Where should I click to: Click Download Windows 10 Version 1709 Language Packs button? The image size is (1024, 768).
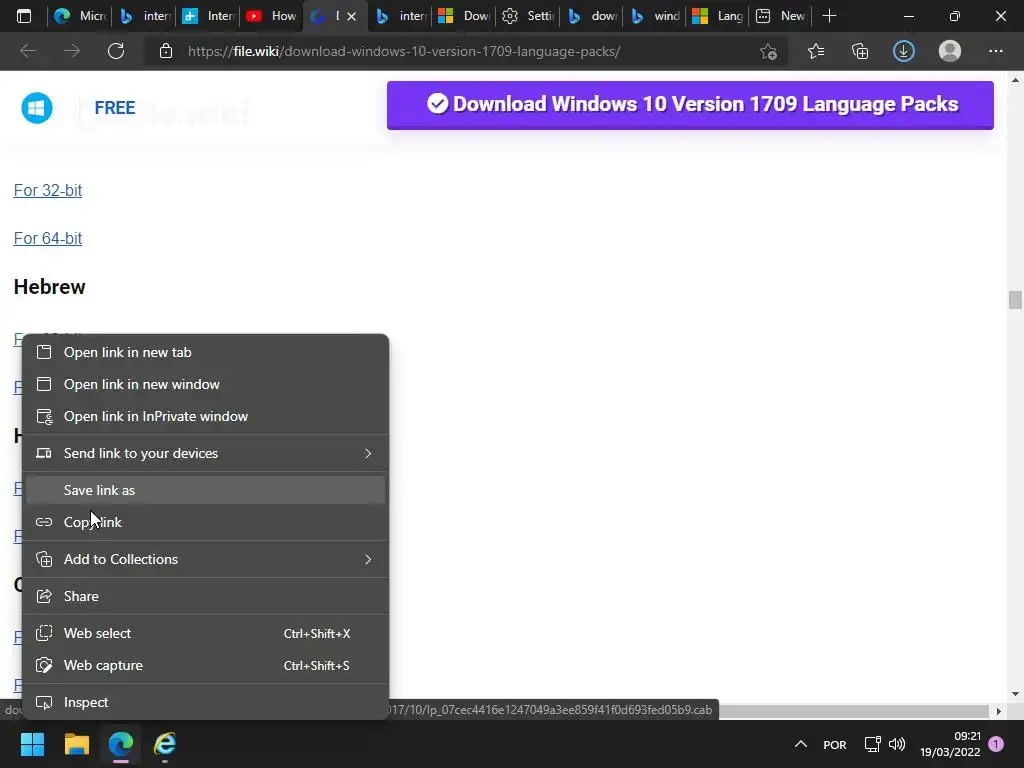click(690, 105)
